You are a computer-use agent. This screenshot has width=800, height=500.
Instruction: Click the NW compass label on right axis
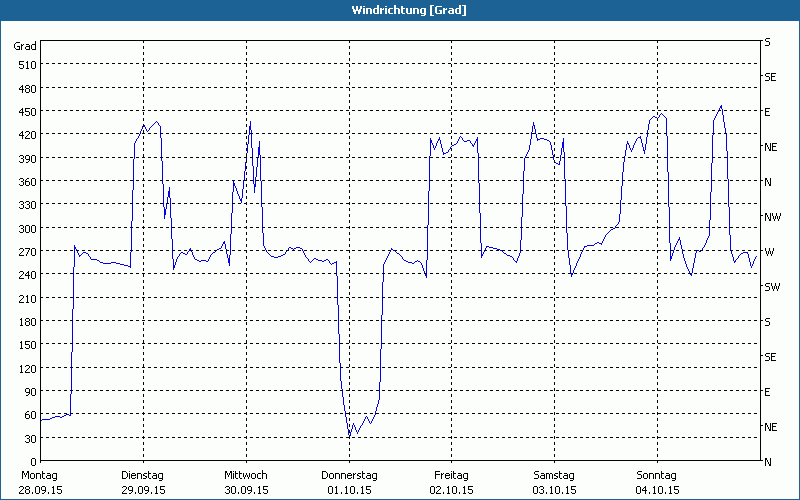pyautogui.click(x=771, y=217)
